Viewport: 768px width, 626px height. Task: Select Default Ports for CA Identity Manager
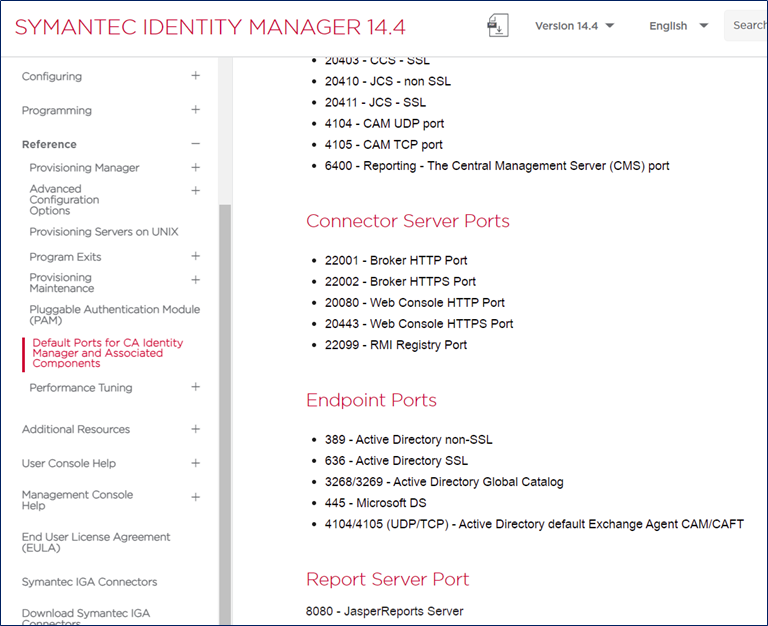[107, 353]
